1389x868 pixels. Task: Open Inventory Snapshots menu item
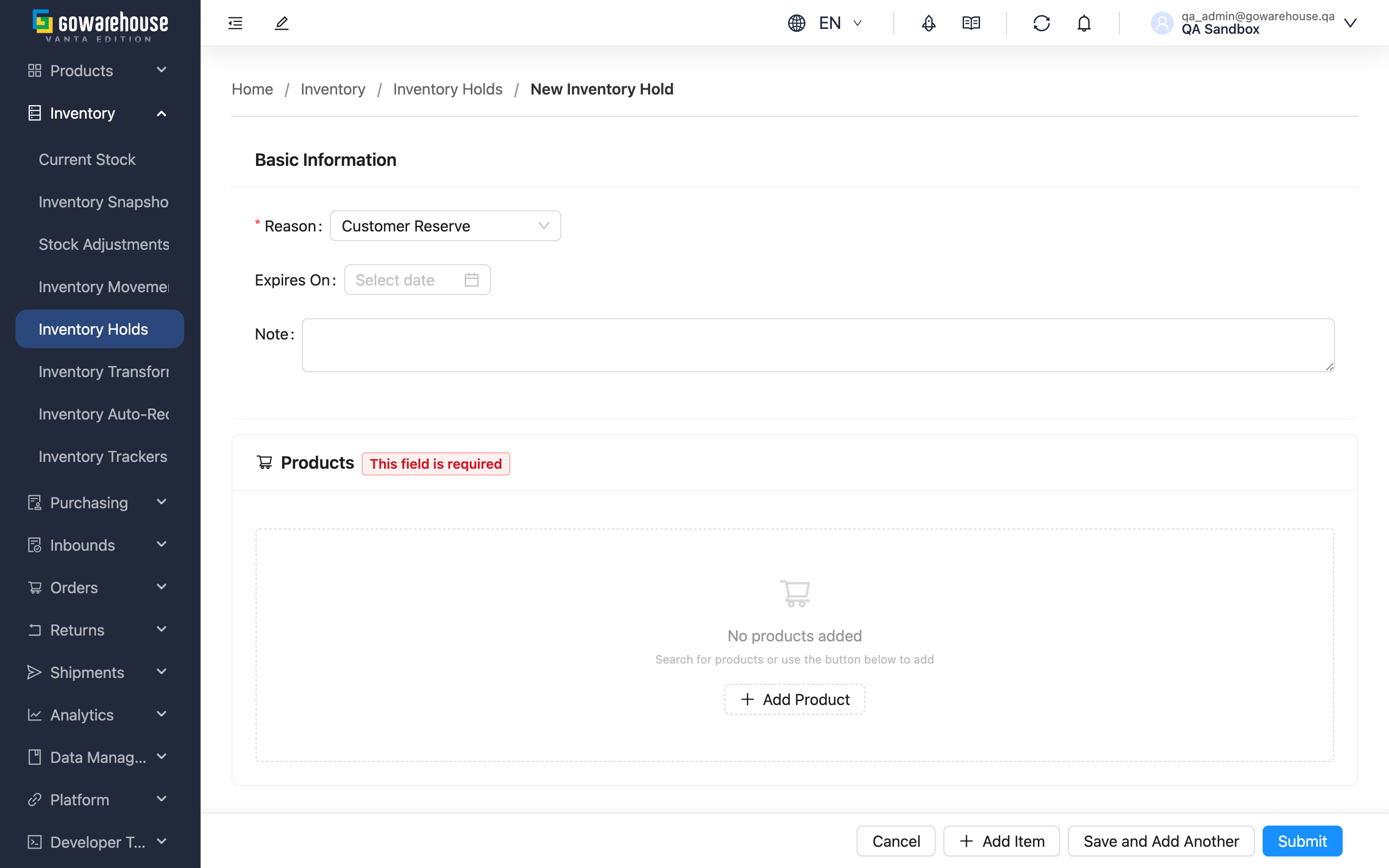[x=100, y=202]
